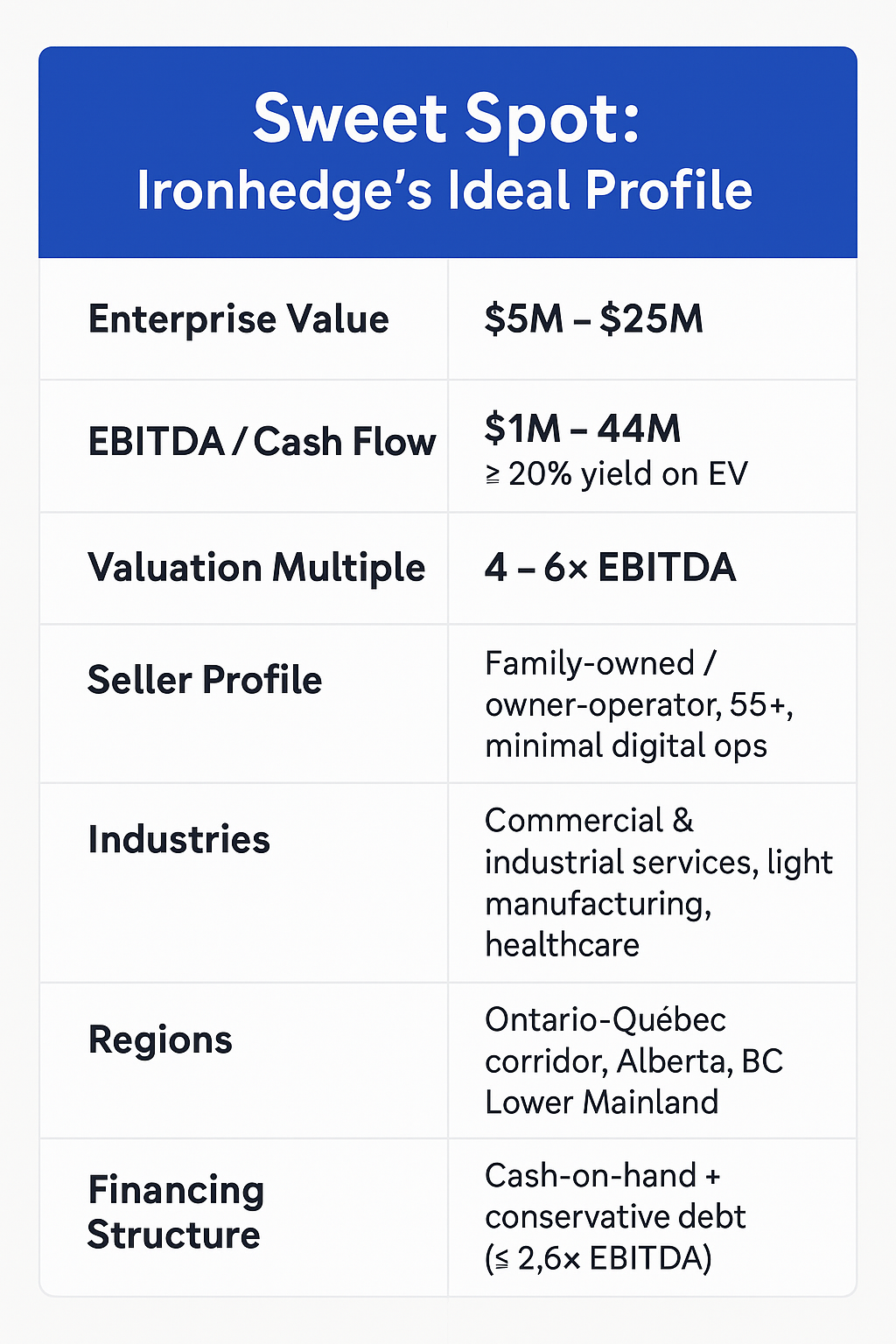Select the "Commercial &" text line
Image resolution: width=896 pixels, height=1344 pixels.
589,821
